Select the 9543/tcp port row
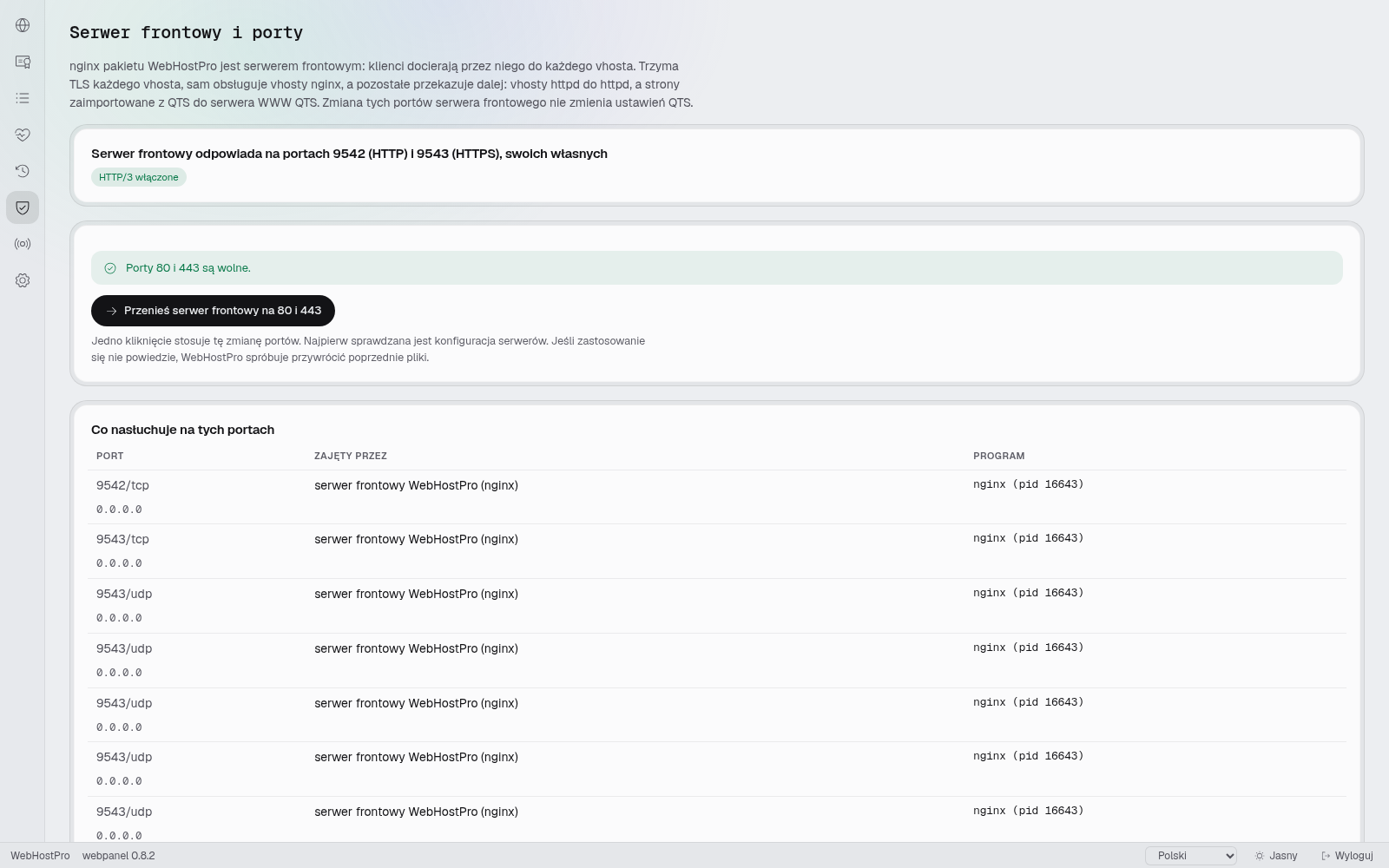The image size is (1389, 868). coord(717,551)
